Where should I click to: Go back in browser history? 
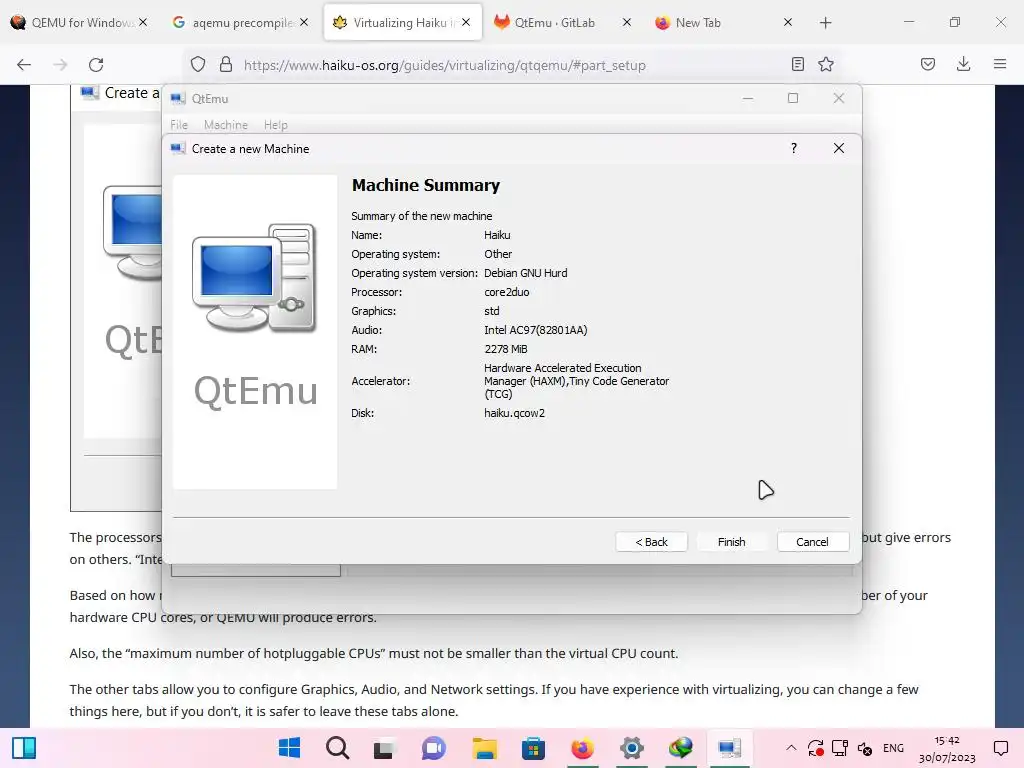[x=24, y=65]
